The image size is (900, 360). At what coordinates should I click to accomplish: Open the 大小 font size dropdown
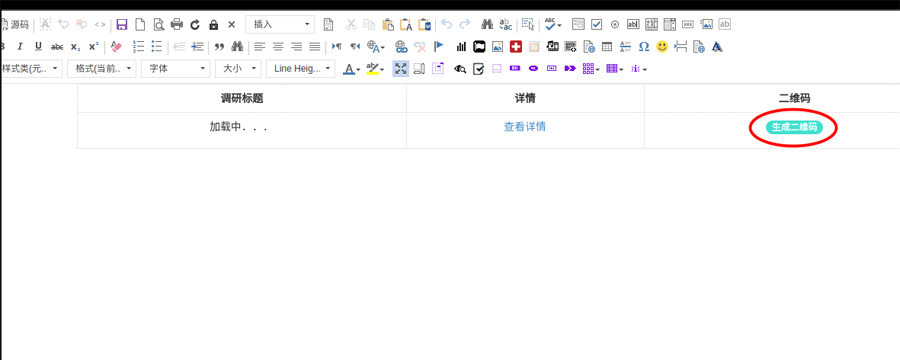(x=238, y=68)
